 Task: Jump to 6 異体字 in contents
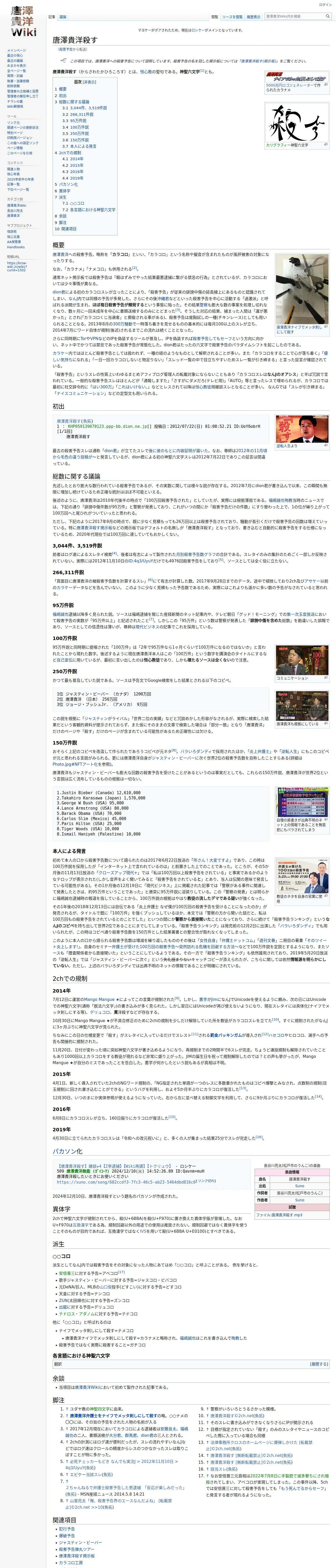click(x=63, y=191)
